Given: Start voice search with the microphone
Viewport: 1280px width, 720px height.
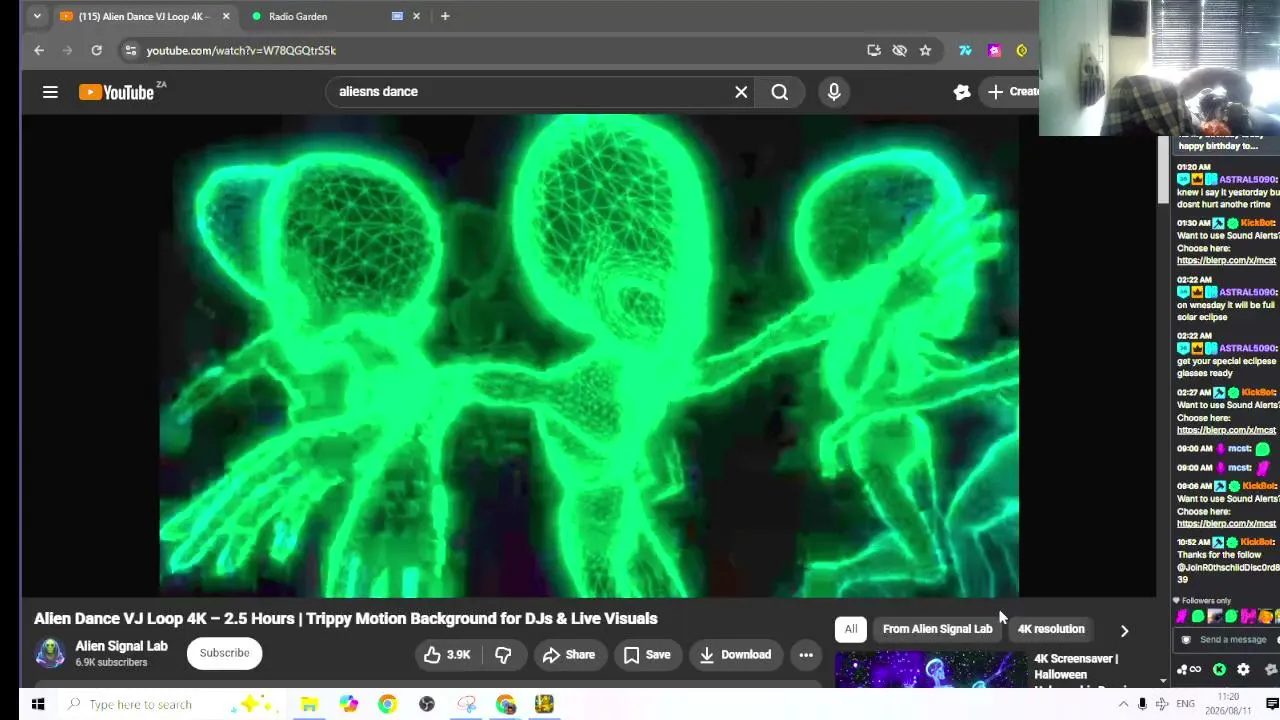Looking at the screenshot, I should (834, 92).
